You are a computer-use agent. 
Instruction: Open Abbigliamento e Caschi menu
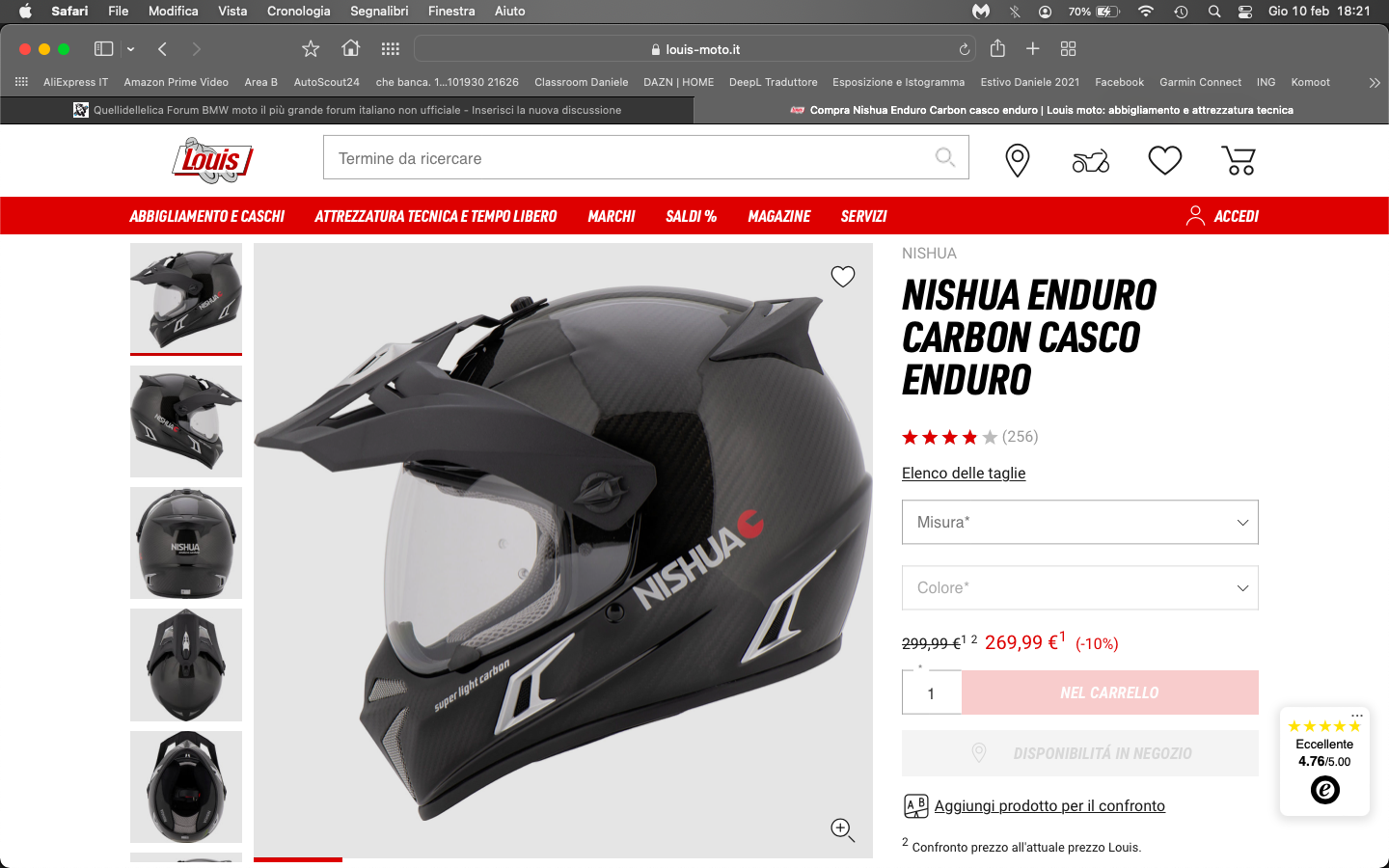coord(207,216)
